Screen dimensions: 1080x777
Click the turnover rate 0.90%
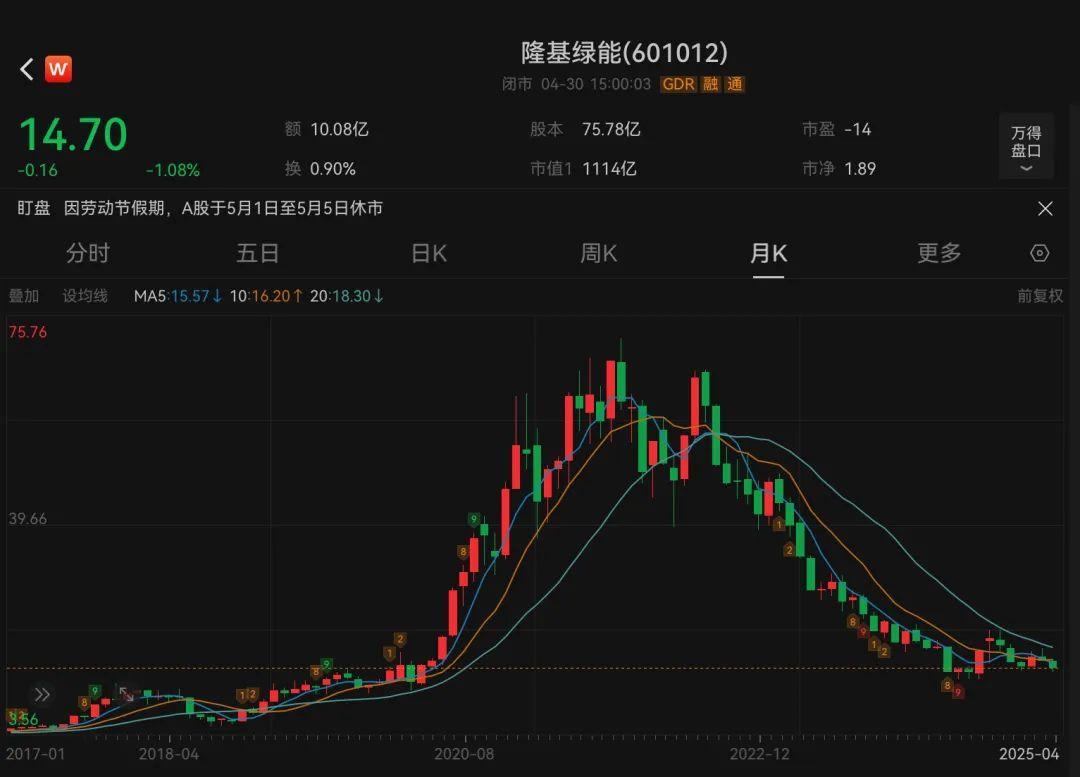coord(333,169)
